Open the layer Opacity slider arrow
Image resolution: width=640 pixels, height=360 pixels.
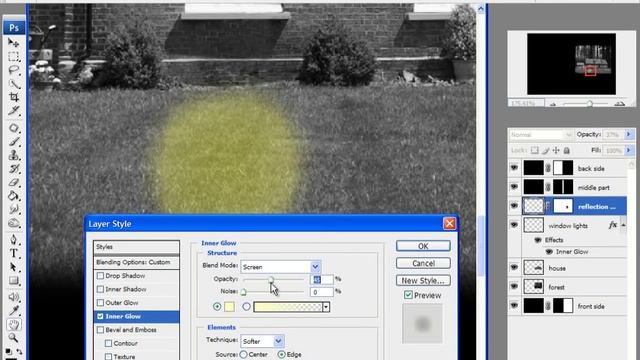click(628, 134)
